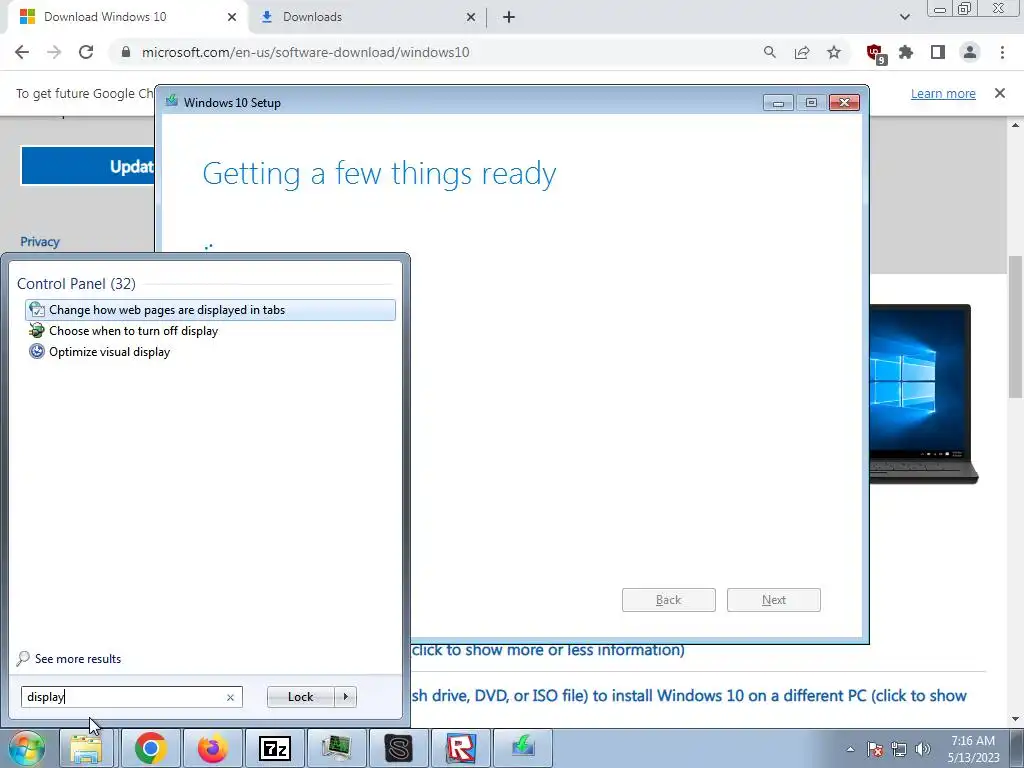Launch Google Chrome from the taskbar

tap(150, 748)
